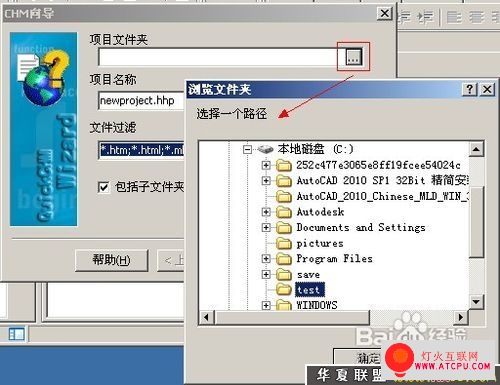Click the folder tree's vertical scrollbar down arrow

476,302
